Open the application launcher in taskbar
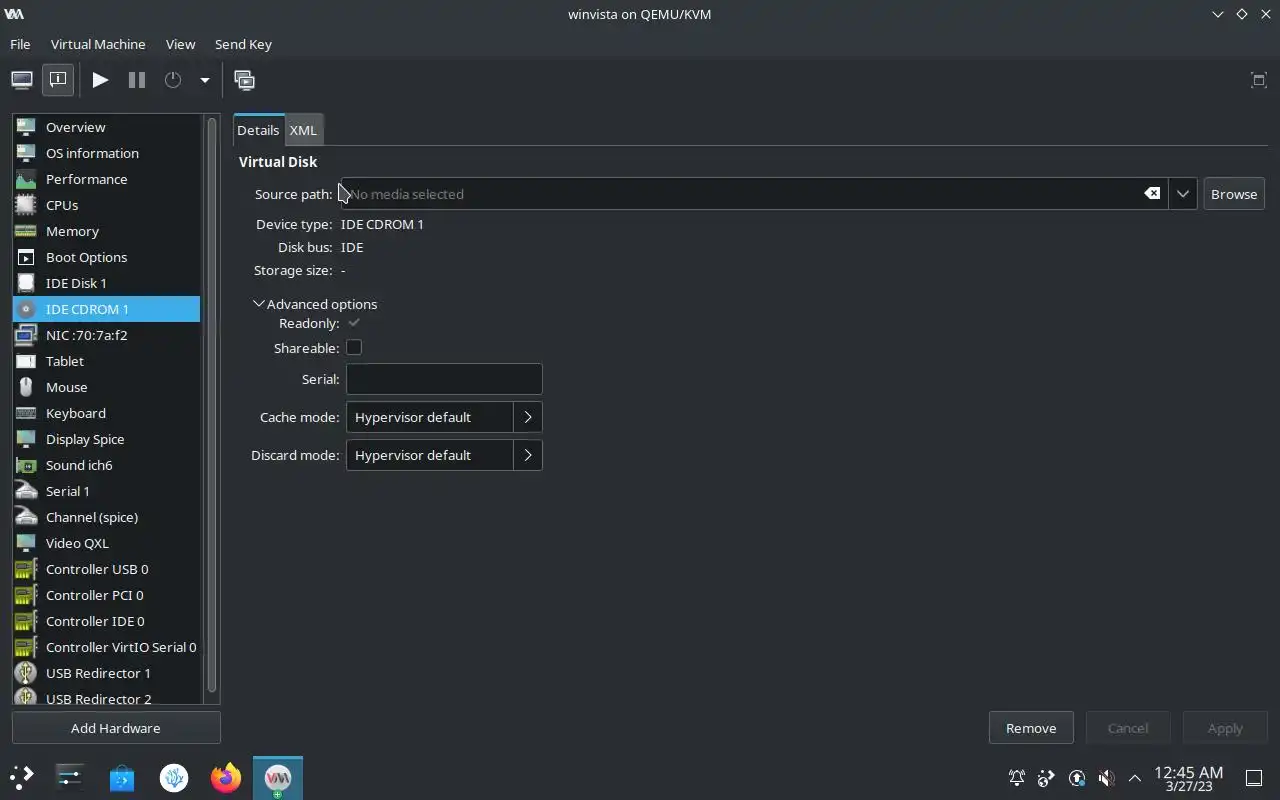The image size is (1280, 800). tap(22, 777)
